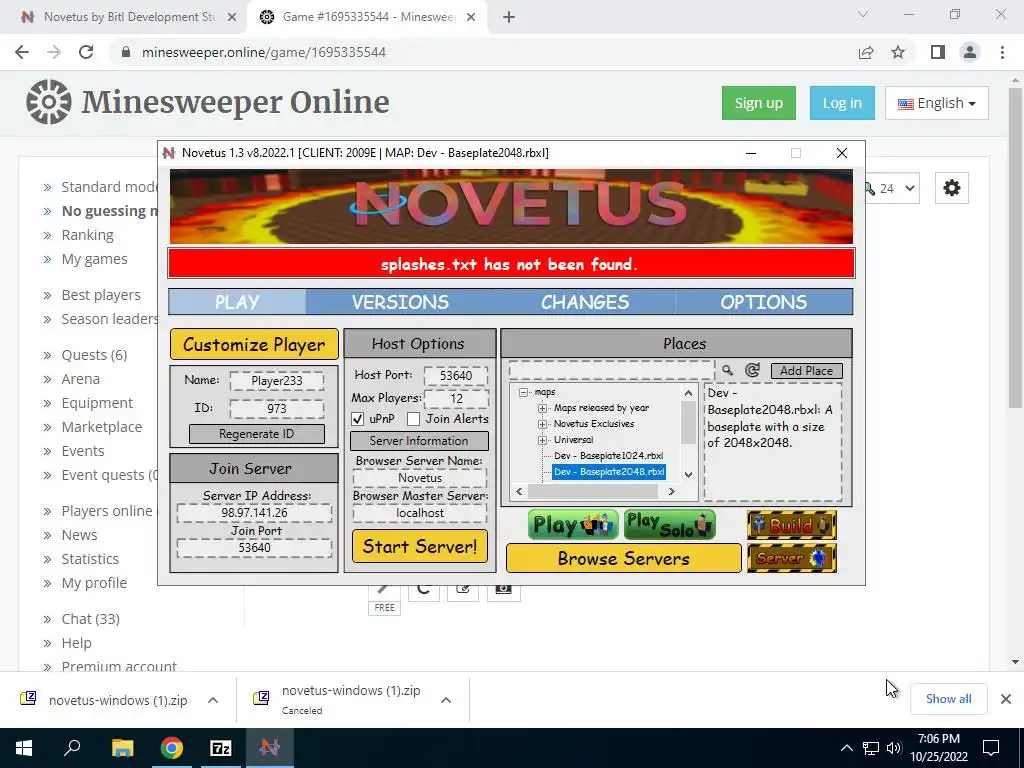
Task: Click Show all downloads
Action: tap(948, 699)
